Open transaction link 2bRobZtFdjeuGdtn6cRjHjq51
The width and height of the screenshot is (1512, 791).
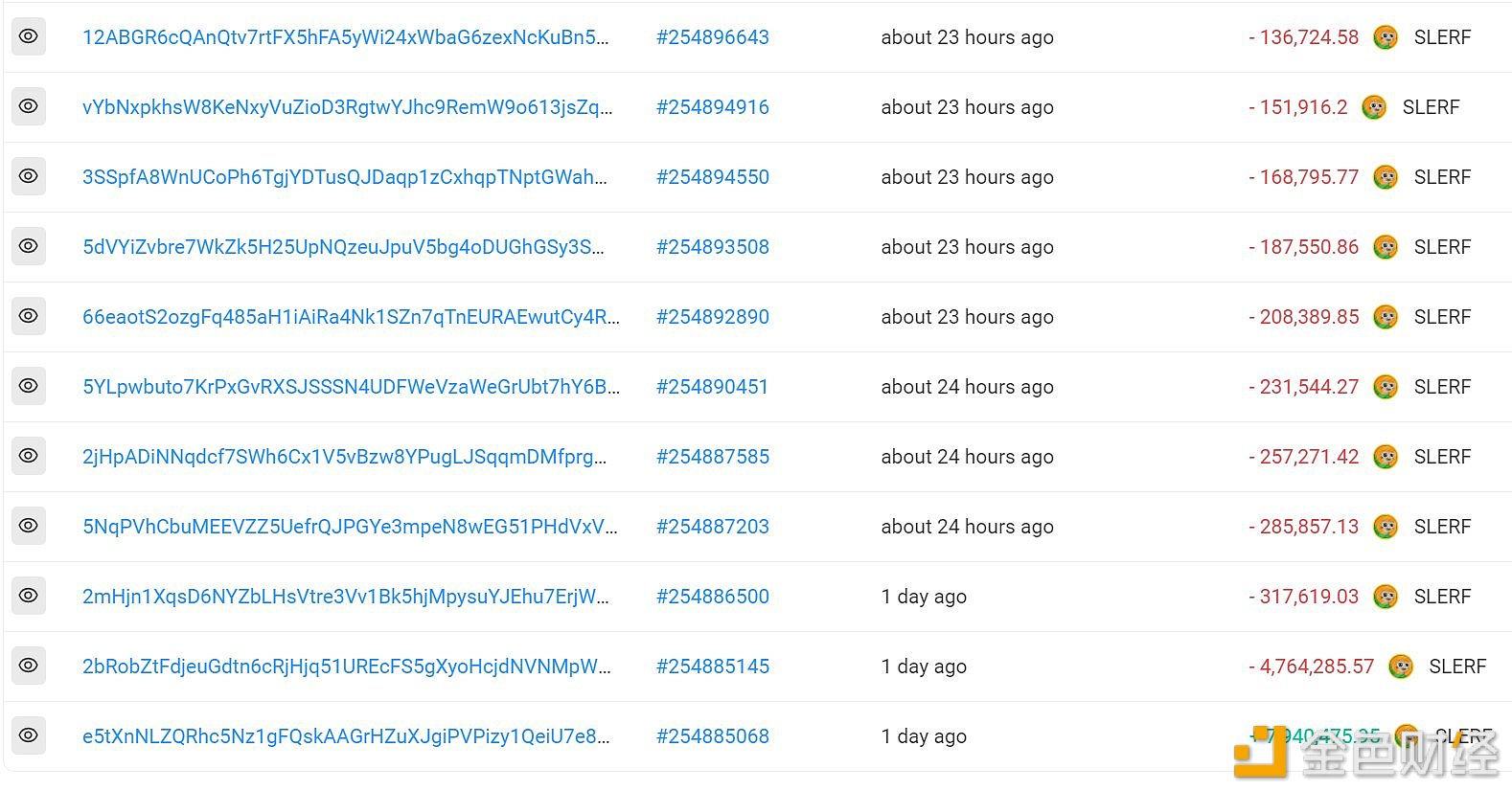346,667
